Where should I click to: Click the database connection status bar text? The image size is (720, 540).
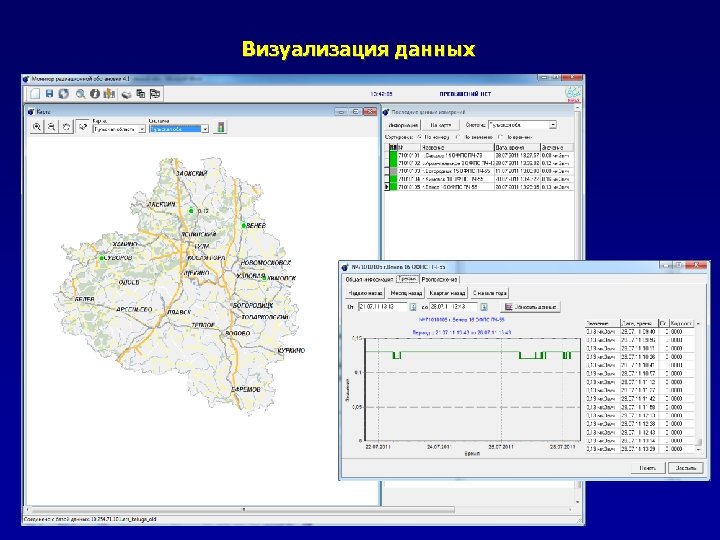(90, 519)
